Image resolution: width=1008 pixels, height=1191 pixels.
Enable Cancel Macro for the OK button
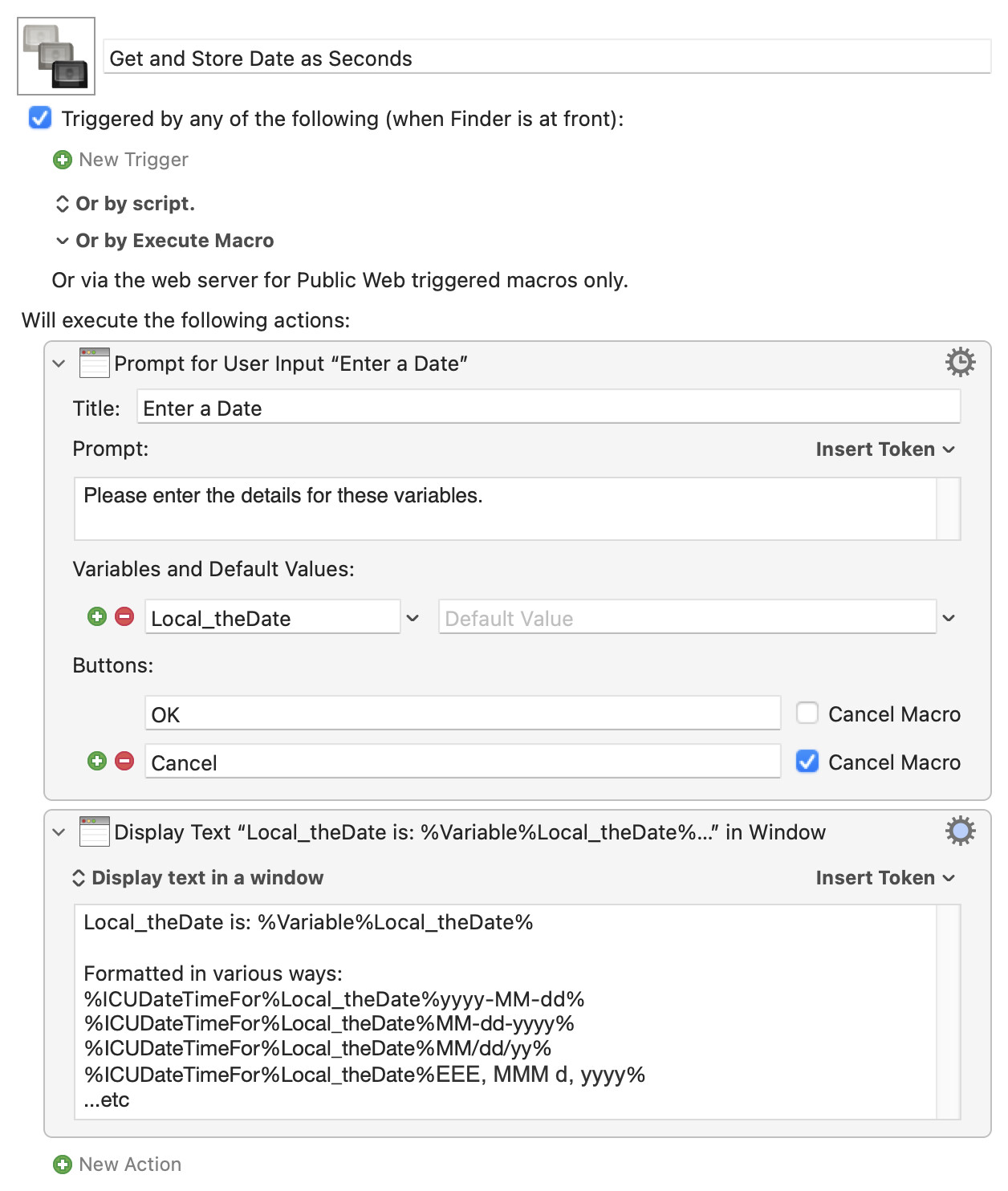pos(807,713)
